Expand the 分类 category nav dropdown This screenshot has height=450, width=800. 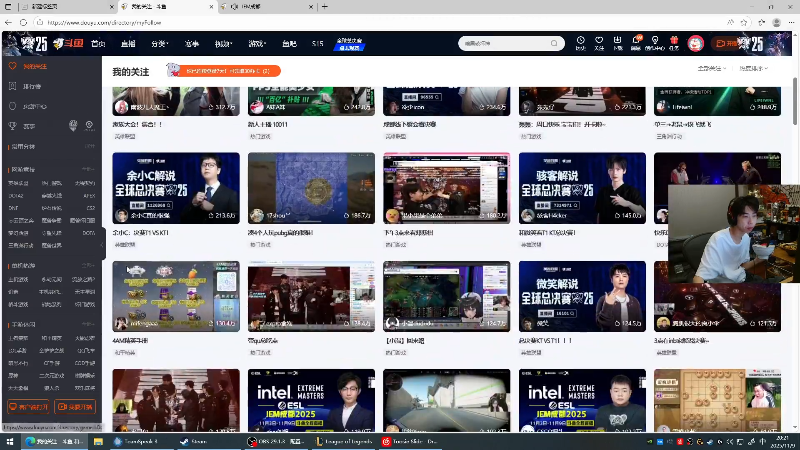160,44
